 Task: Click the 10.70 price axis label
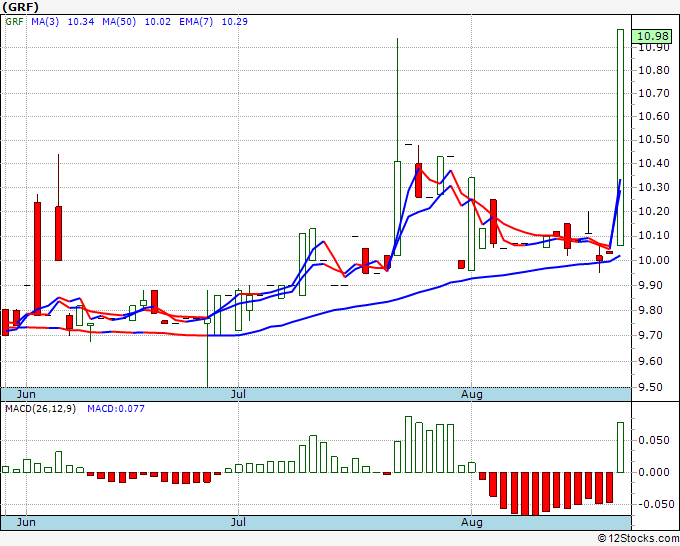point(654,93)
